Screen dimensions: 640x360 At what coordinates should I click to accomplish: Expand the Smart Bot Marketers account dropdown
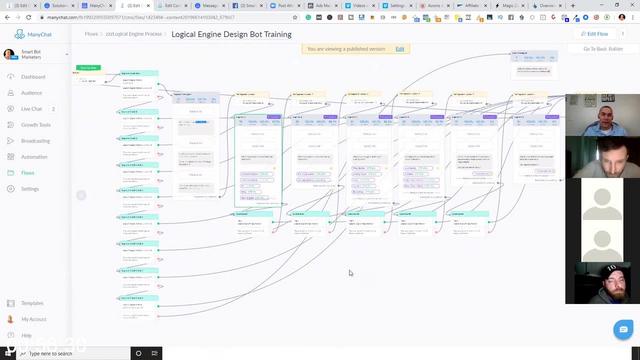click(x=67, y=54)
